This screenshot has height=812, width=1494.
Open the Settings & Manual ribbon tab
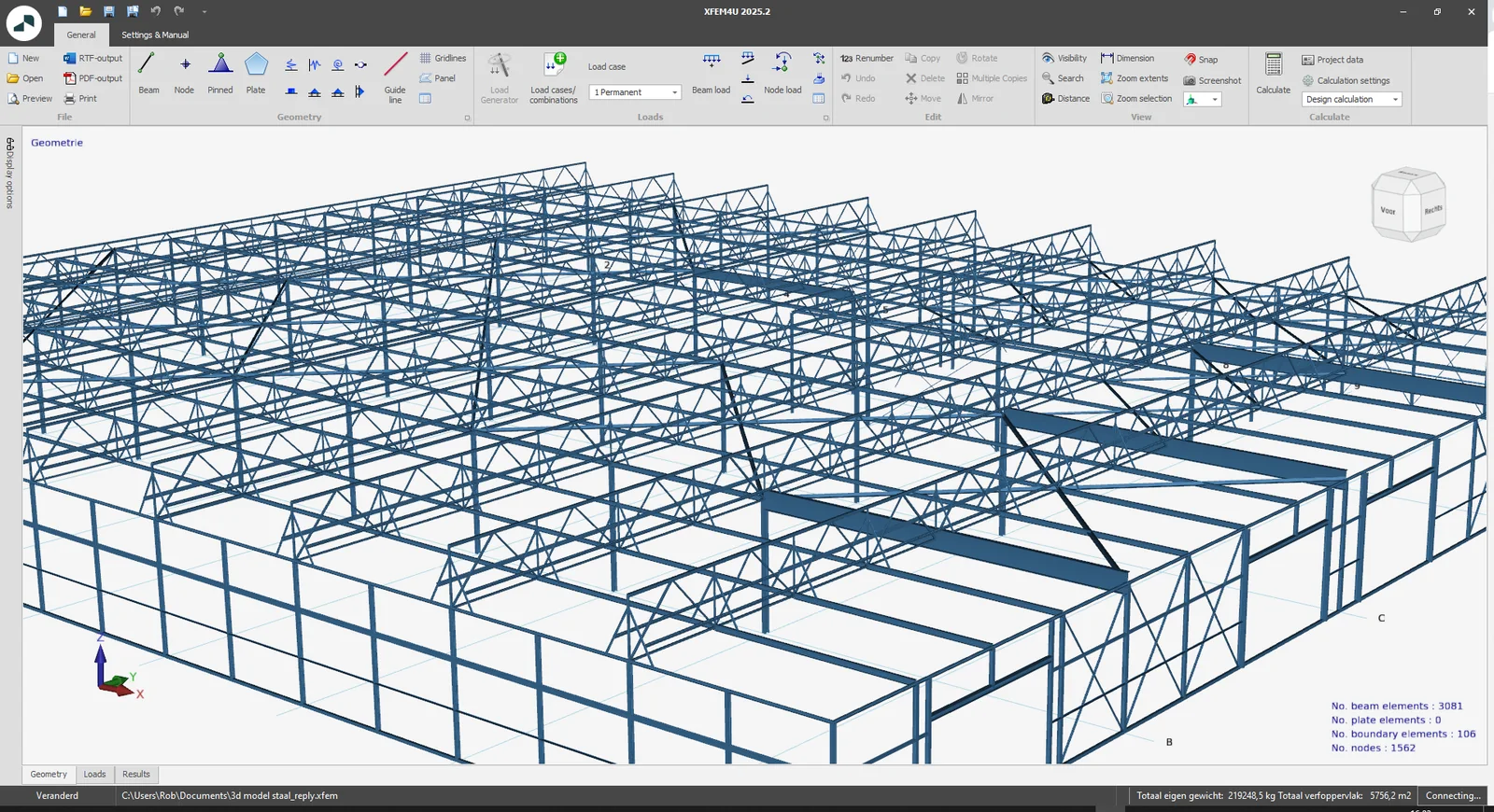point(155,35)
